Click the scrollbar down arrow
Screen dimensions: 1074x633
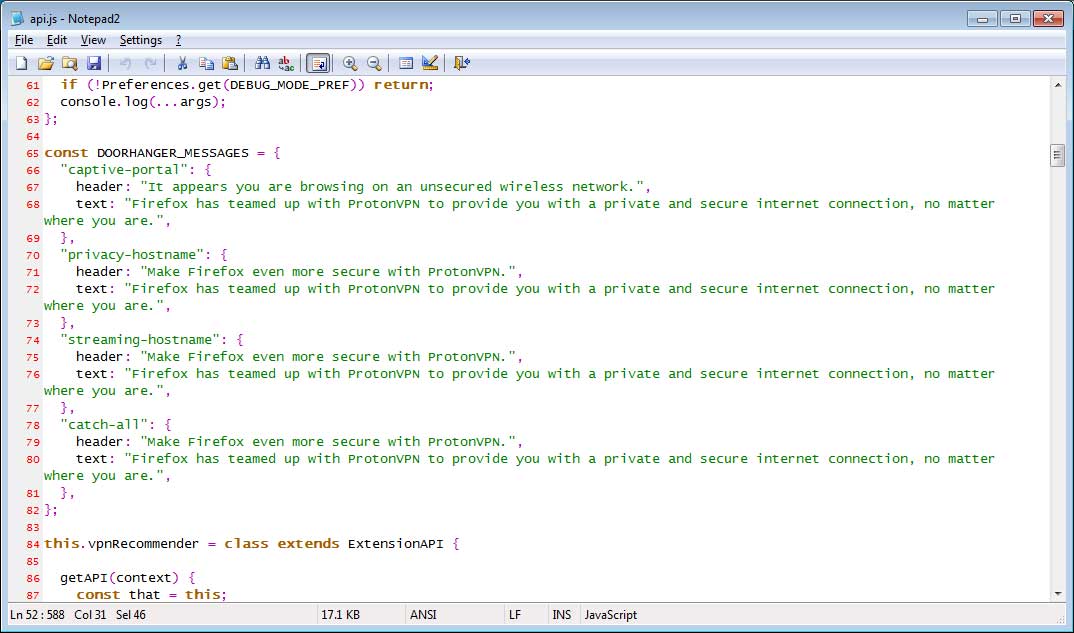pos(1058,594)
